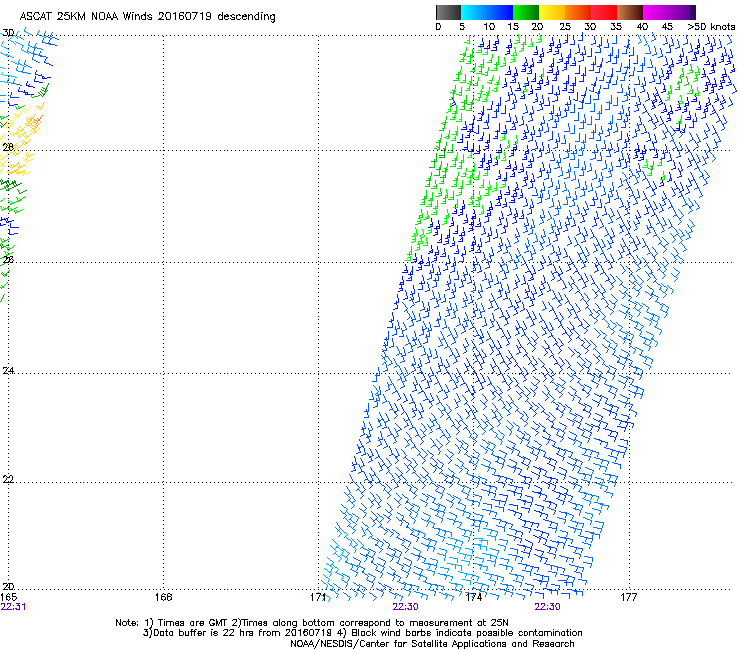Click the brown 35-40 knots legend swatch

point(630,12)
